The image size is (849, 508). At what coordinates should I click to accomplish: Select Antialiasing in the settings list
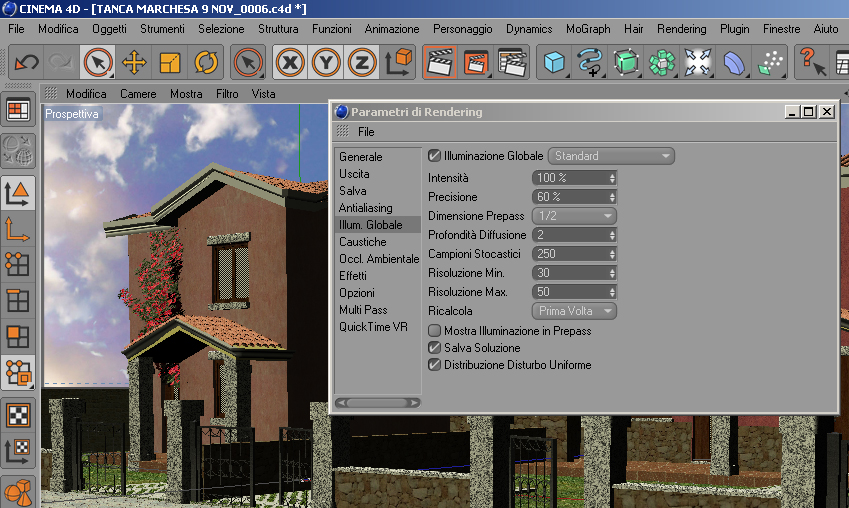pyautogui.click(x=365, y=208)
